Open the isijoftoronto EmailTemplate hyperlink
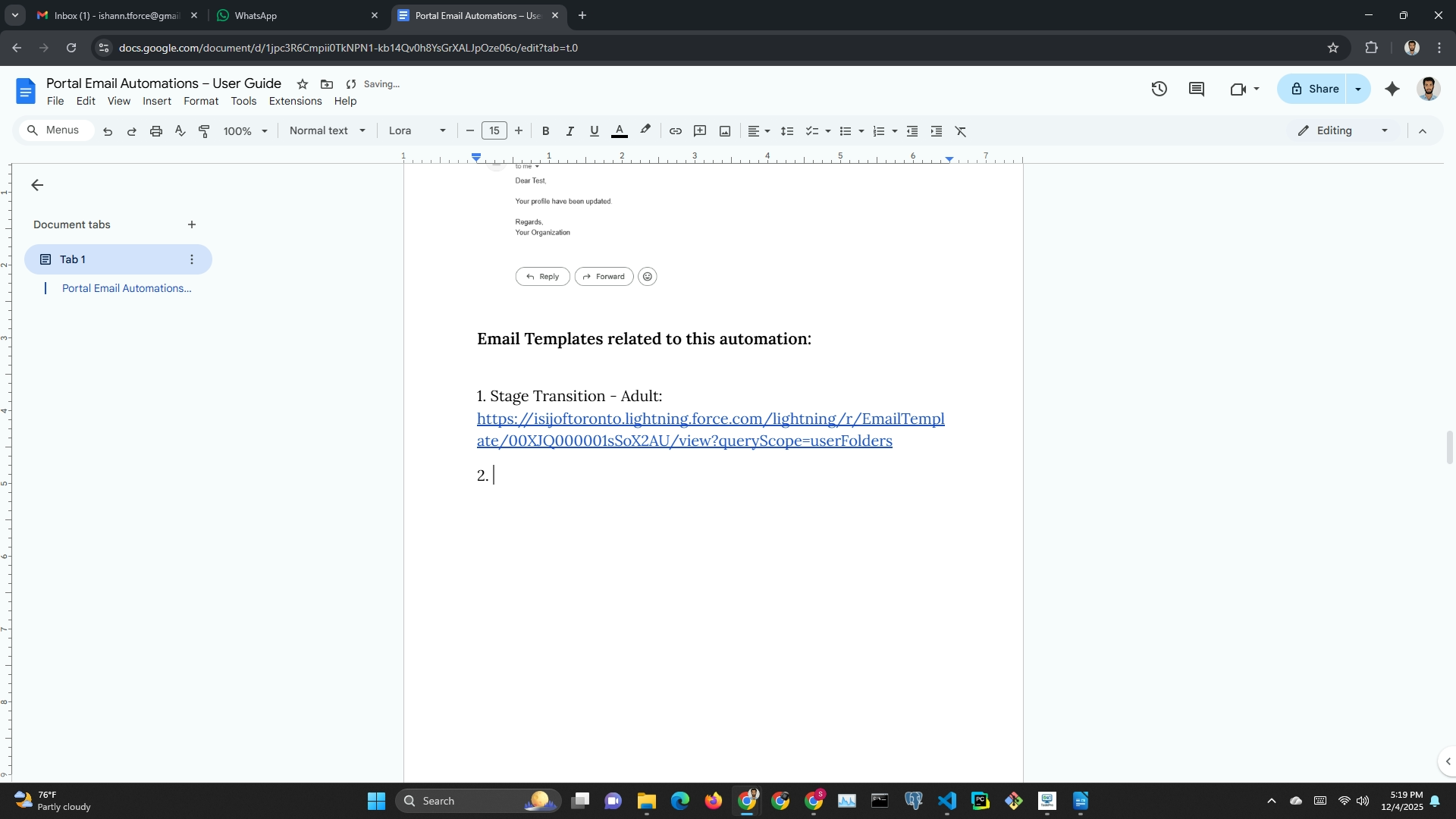The image size is (1456, 819). tap(710, 429)
